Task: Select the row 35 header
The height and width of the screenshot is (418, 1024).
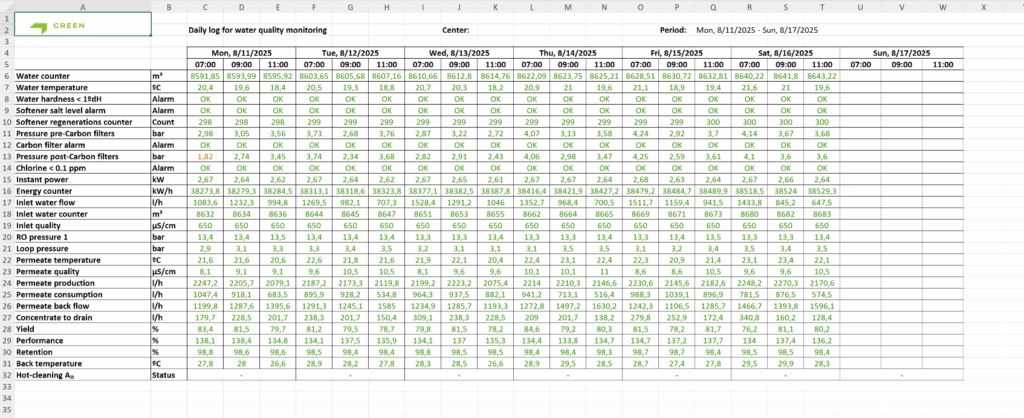Action: click(6, 412)
